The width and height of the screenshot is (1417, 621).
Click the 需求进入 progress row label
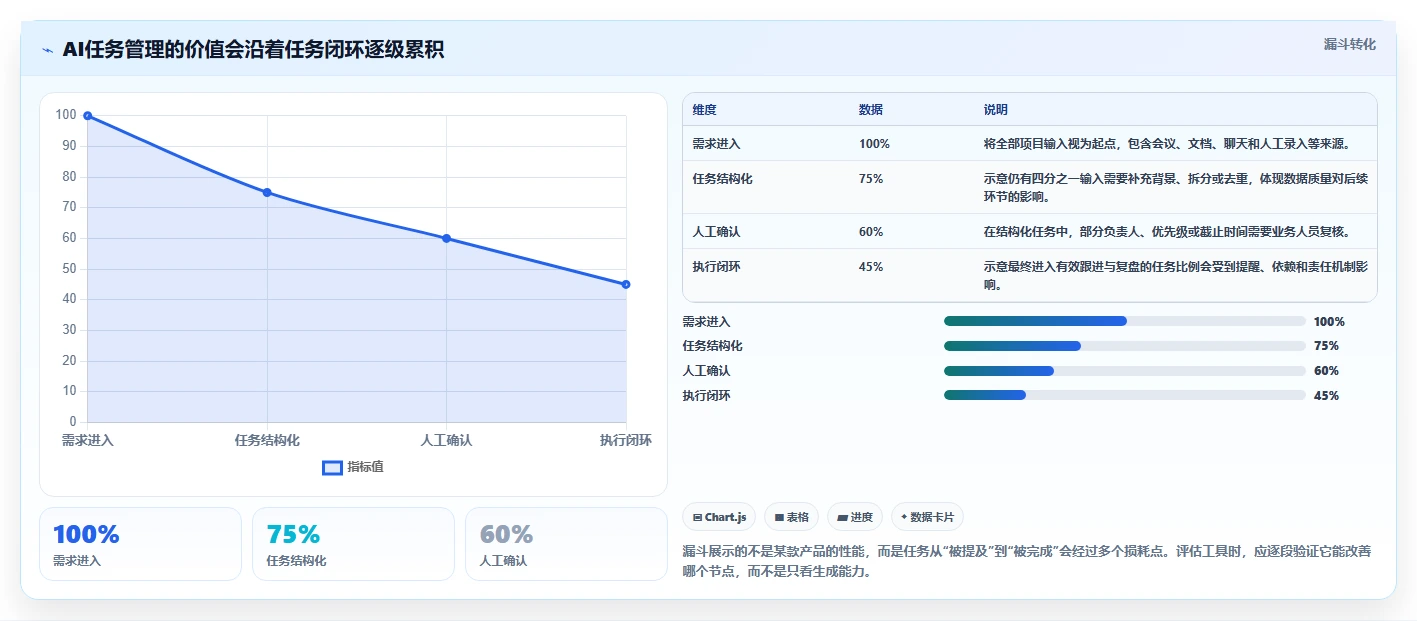(706, 322)
